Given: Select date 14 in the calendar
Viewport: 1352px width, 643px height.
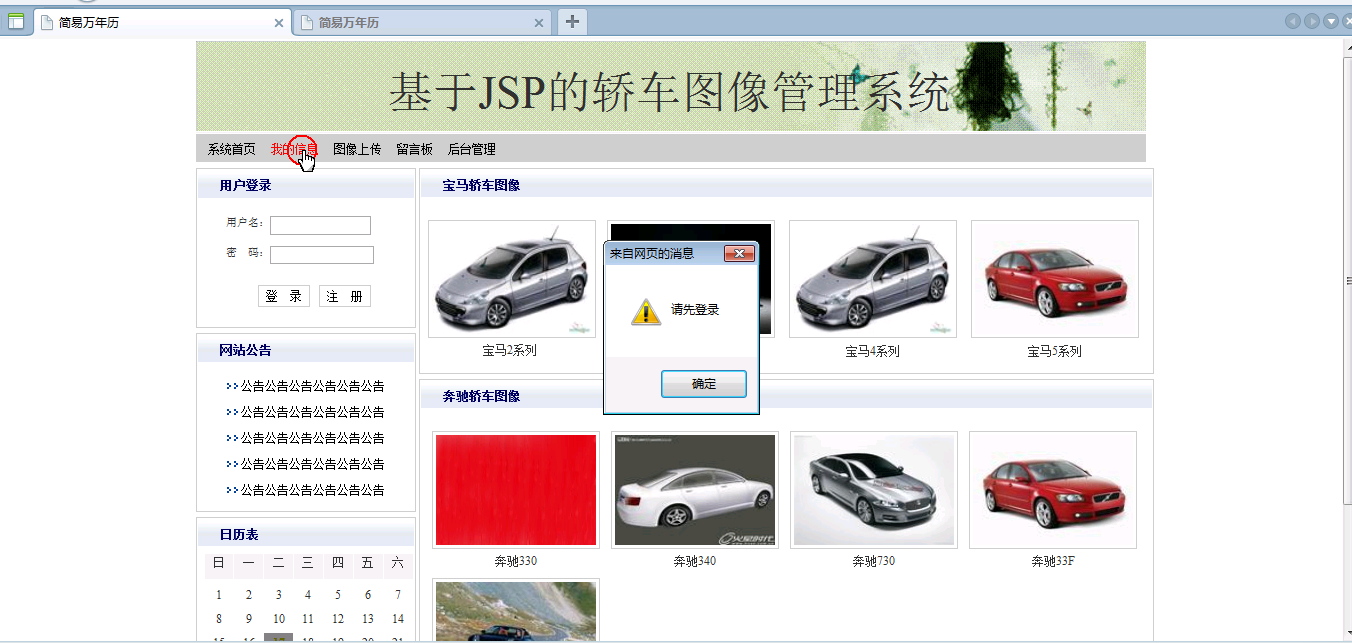Looking at the screenshot, I should 398,619.
